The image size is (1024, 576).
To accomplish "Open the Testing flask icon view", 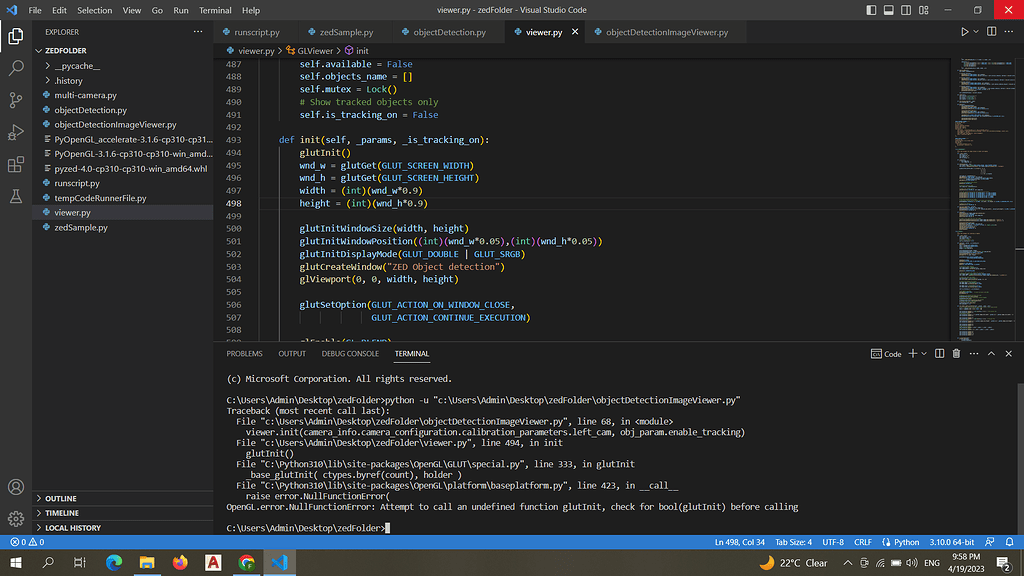I will point(16,196).
